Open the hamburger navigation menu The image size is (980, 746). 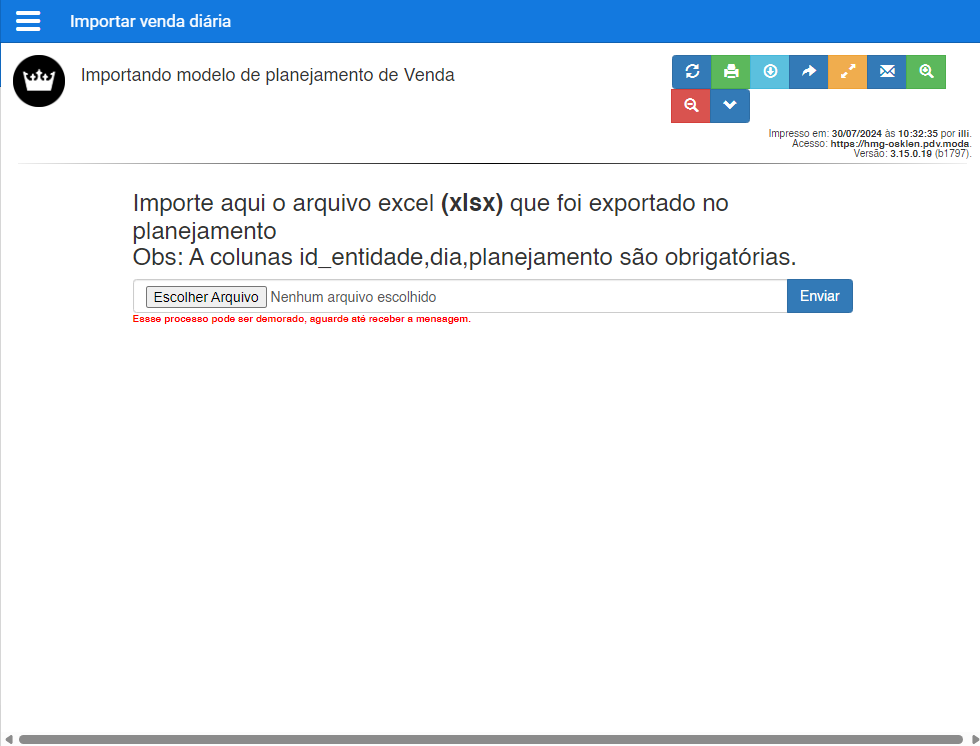pos(28,20)
